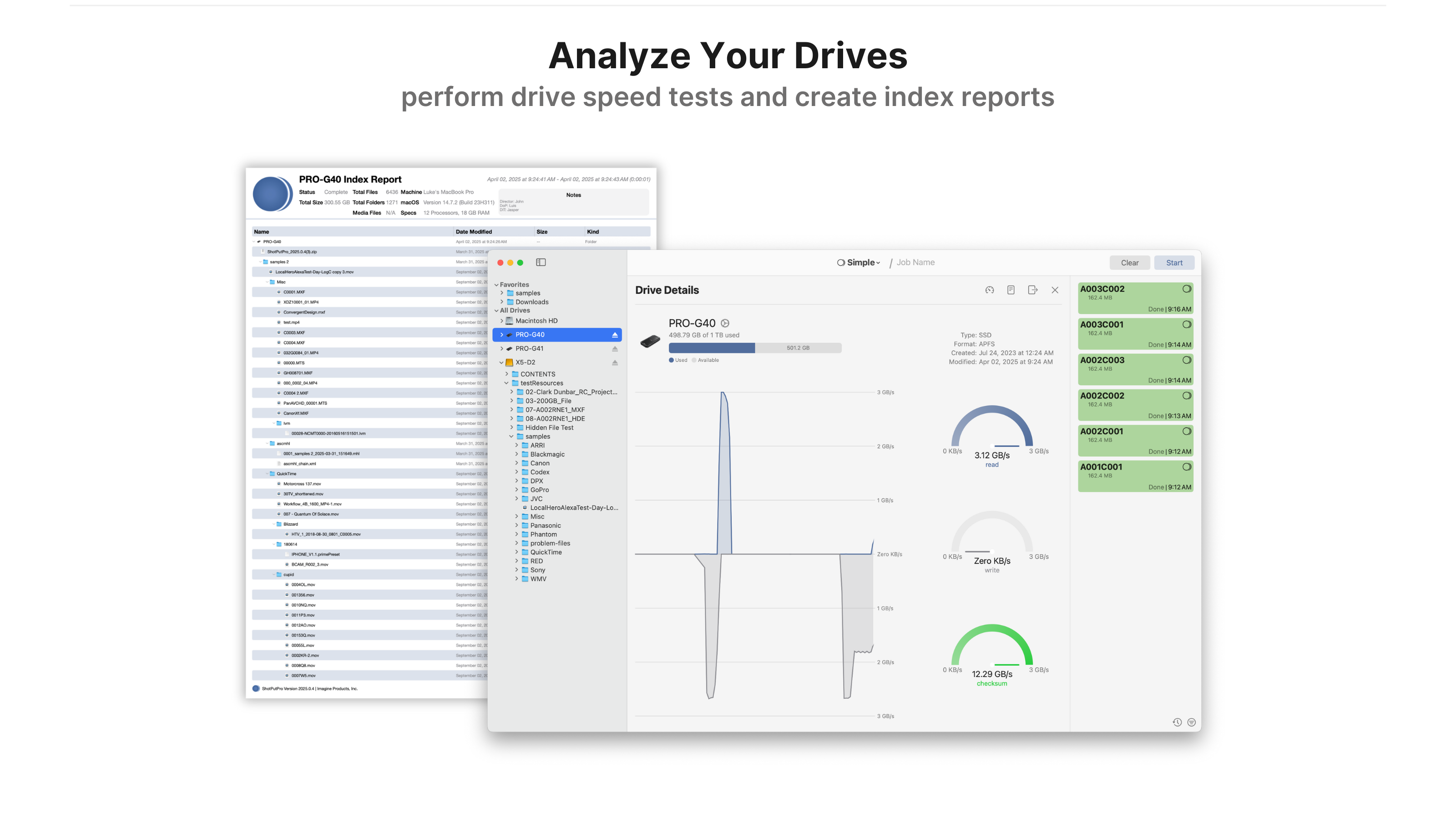1456x819 pixels.
Task: Collapse the testResources folder
Action: click(x=506, y=383)
